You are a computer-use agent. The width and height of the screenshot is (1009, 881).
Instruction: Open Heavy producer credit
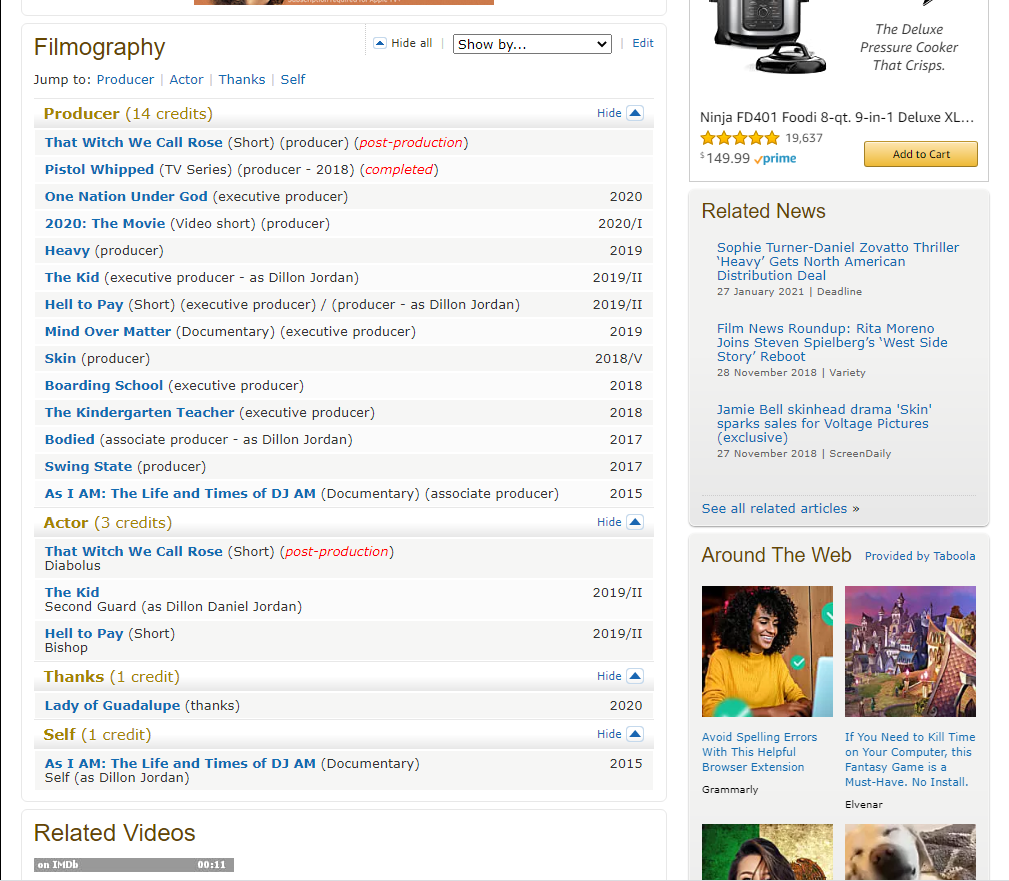coord(67,250)
